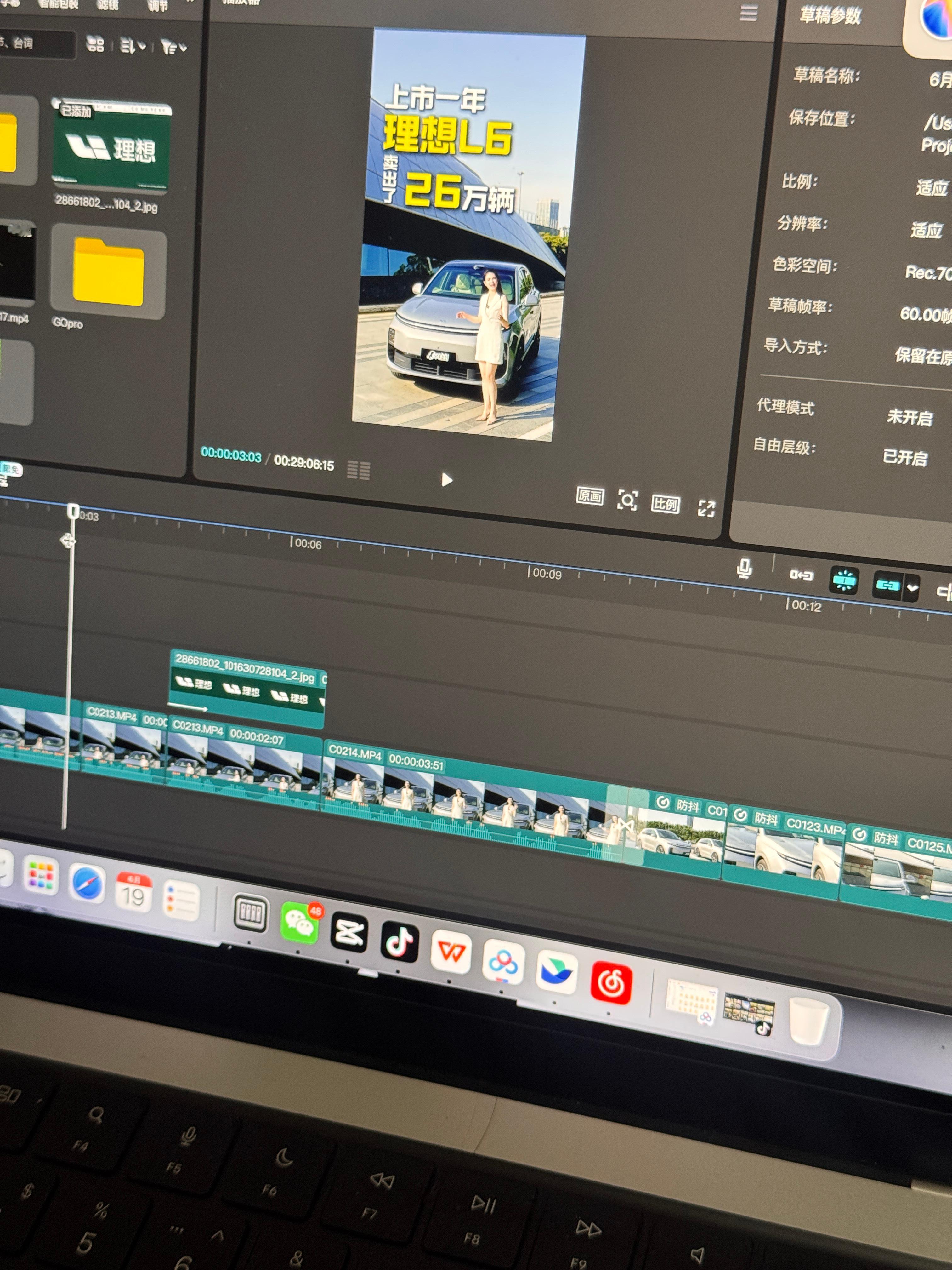
Task: Open the timeline thumbnail lines icon beside timecode
Action: 359,470
